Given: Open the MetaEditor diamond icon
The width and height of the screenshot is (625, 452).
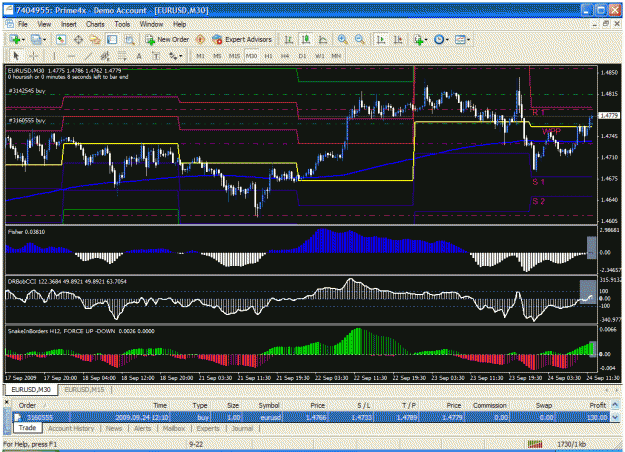Looking at the screenshot, I should pyautogui.click(x=200, y=39).
